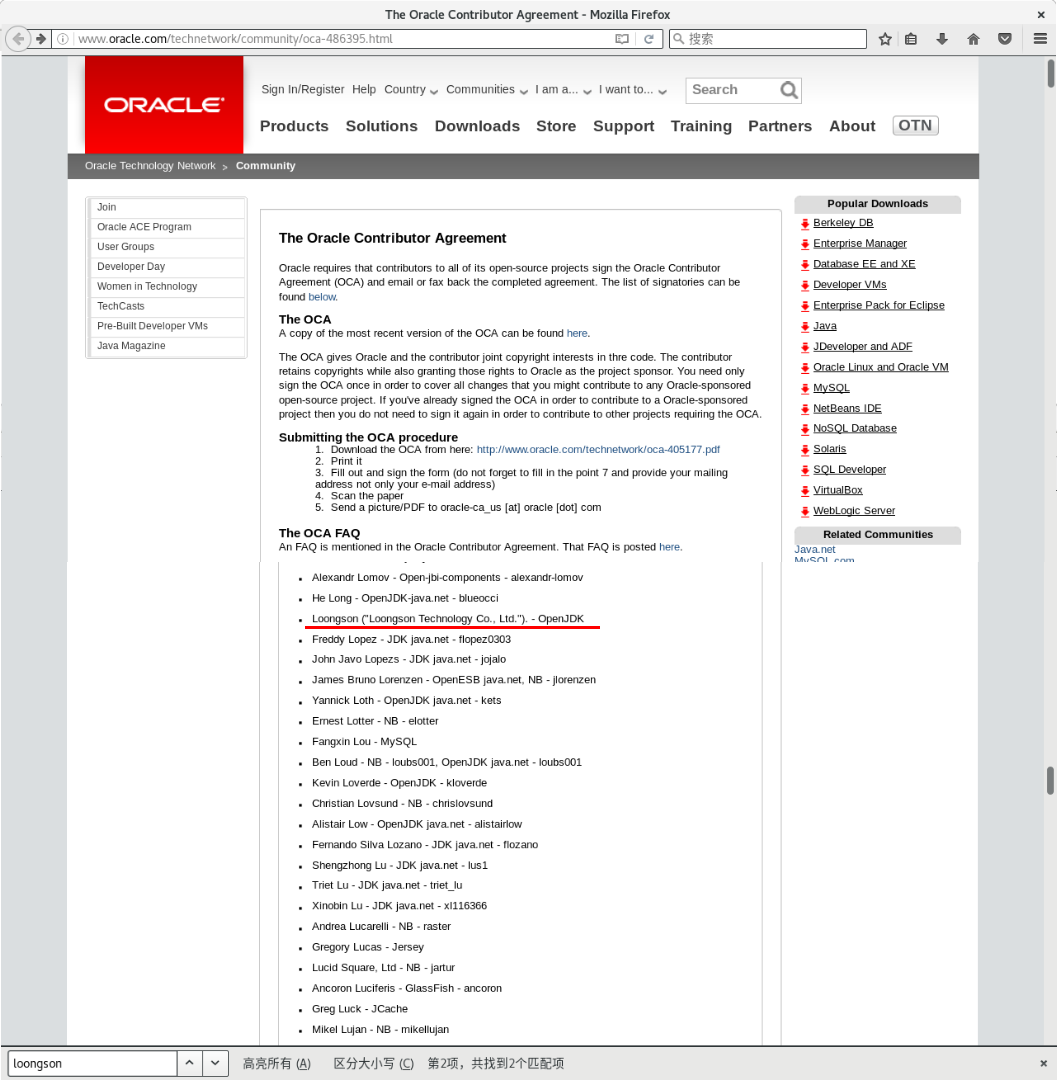
Task: Toggle 区分大小写 (match case) in find bar
Action: coord(374,1063)
